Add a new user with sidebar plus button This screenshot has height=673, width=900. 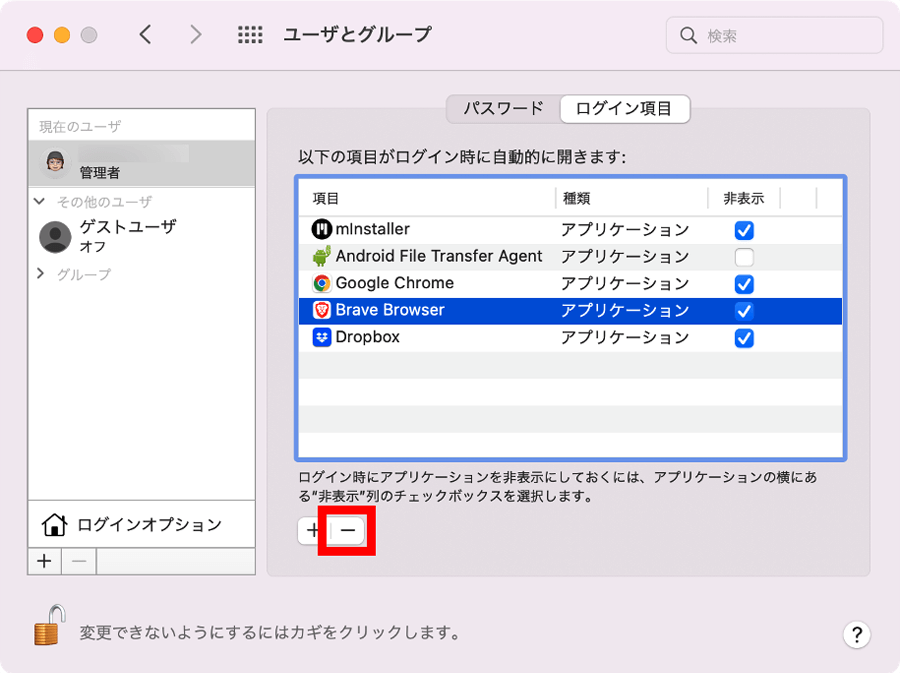pos(45,561)
